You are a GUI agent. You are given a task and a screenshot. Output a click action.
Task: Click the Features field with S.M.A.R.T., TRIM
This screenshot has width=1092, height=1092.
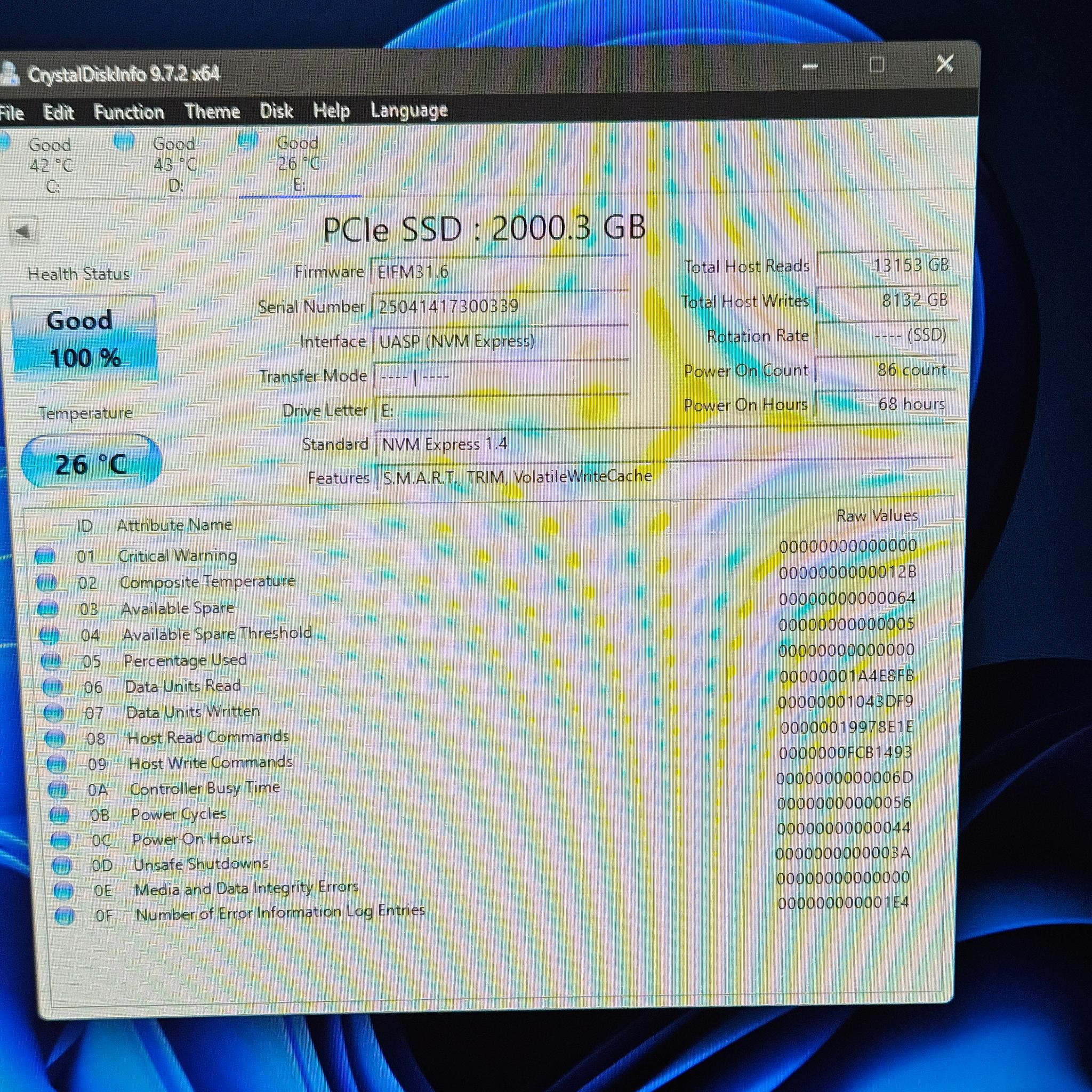click(665, 477)
